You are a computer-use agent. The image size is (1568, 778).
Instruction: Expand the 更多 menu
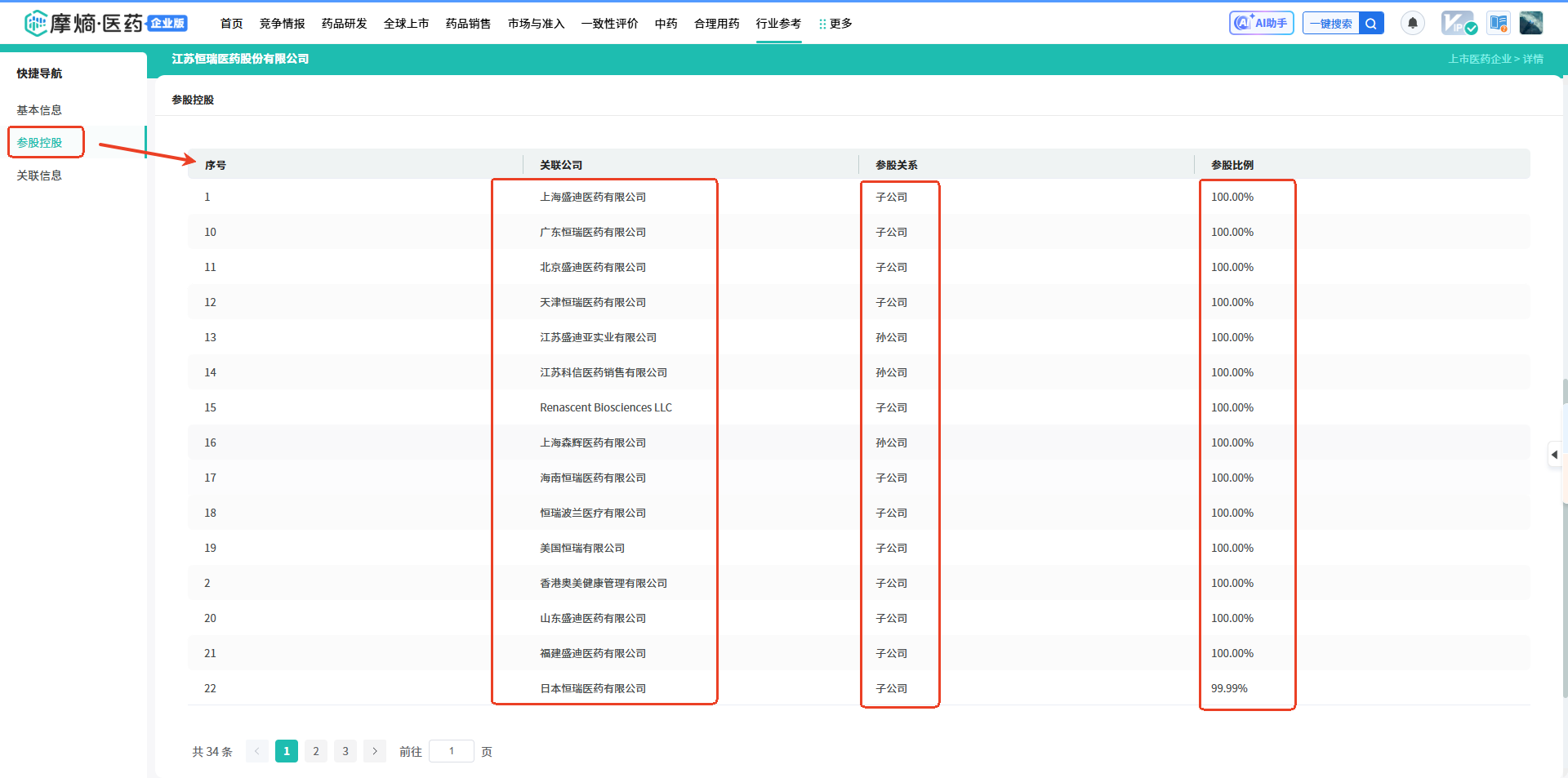click(x=835, y=24)
